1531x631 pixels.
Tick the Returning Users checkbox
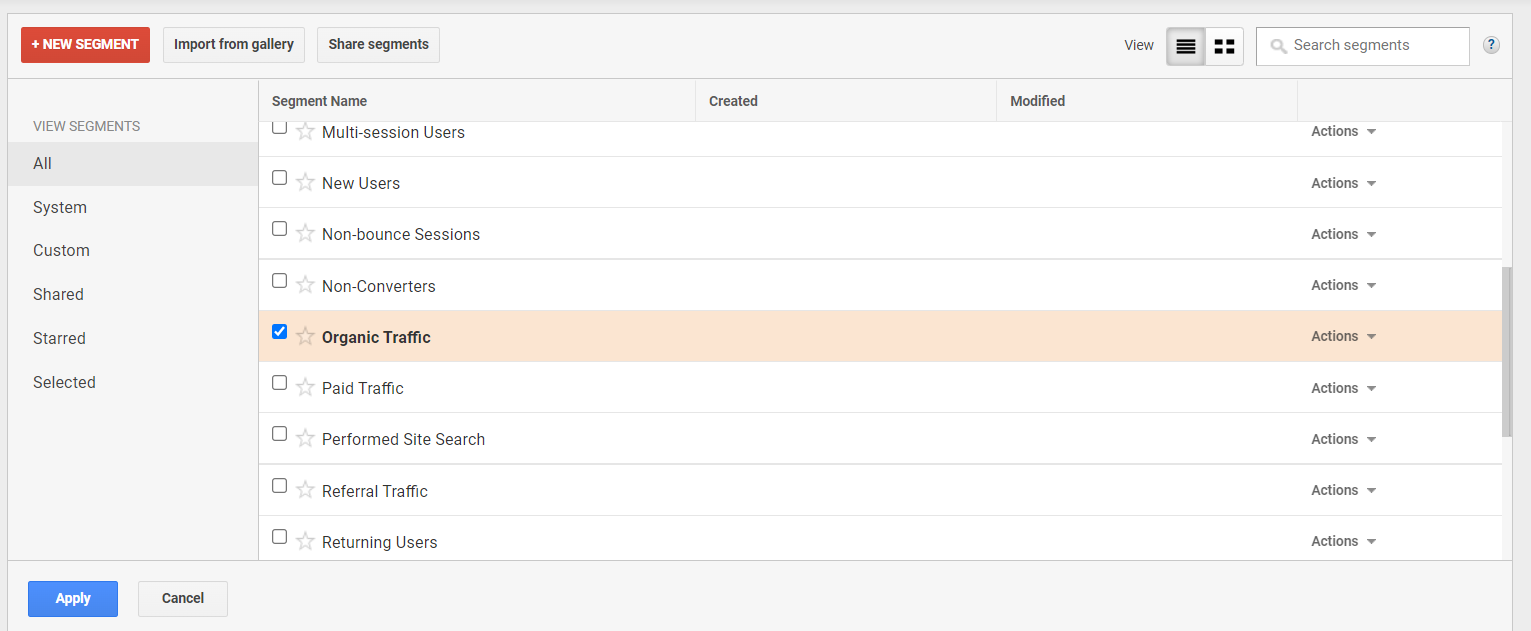(280, 537)
